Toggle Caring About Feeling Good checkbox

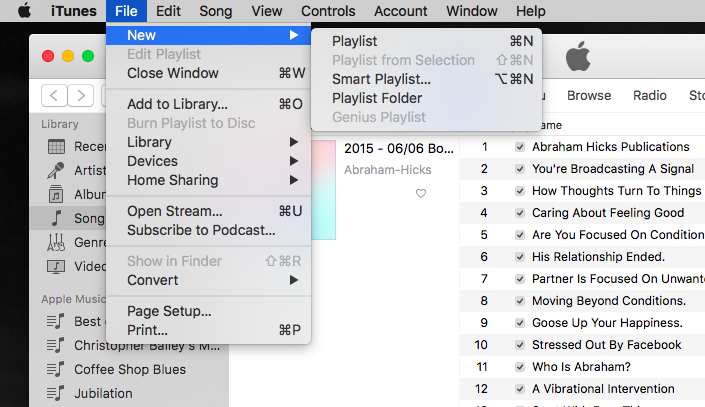tap(520, 213)
